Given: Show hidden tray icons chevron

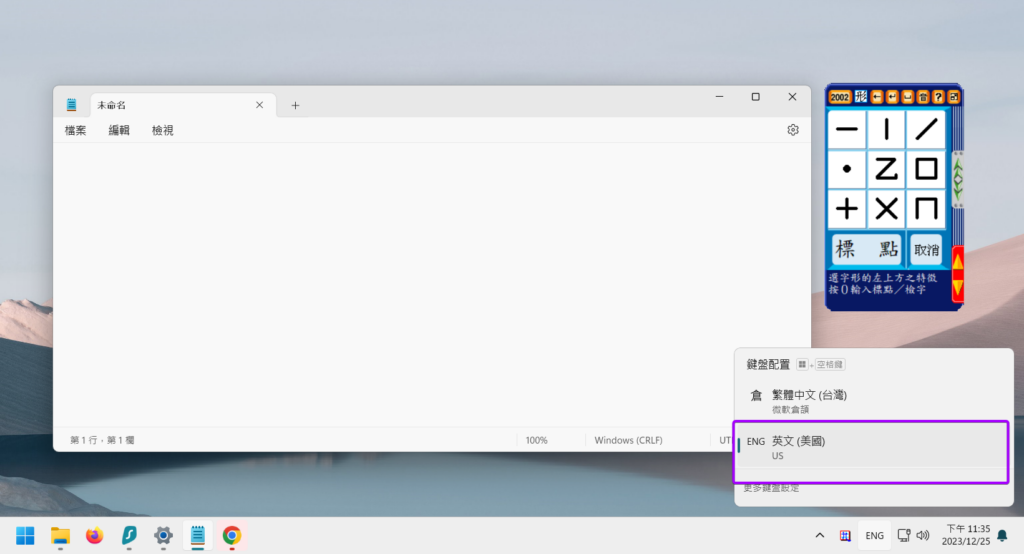Looking at the screenshot, I should tap(820, 536).
